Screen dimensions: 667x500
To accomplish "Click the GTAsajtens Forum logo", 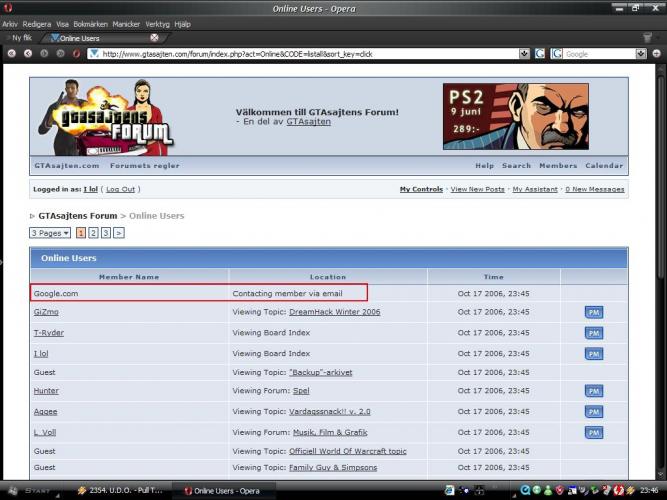I will (x=104, y=115).
